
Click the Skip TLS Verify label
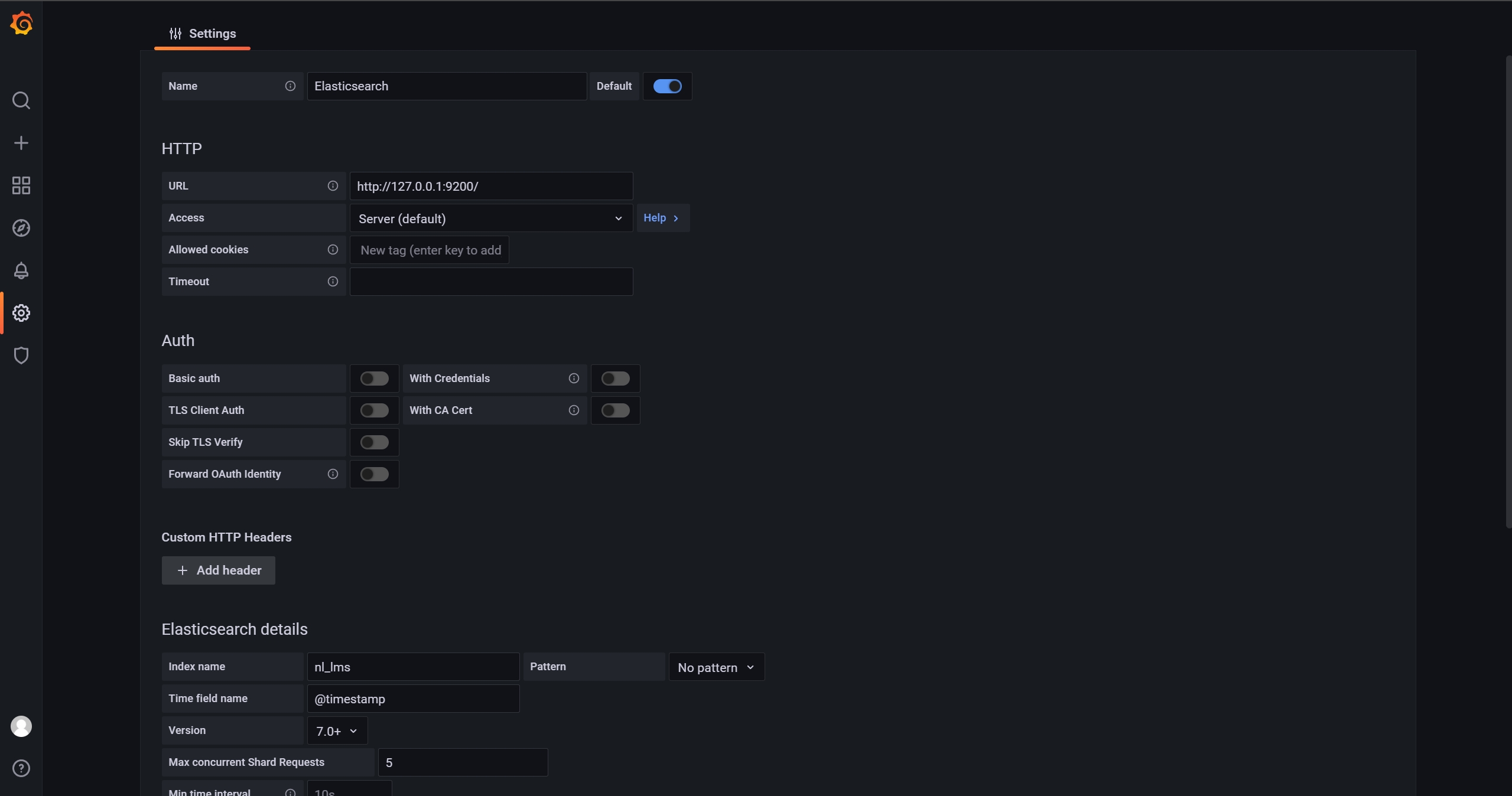click(x=205, y=442)
